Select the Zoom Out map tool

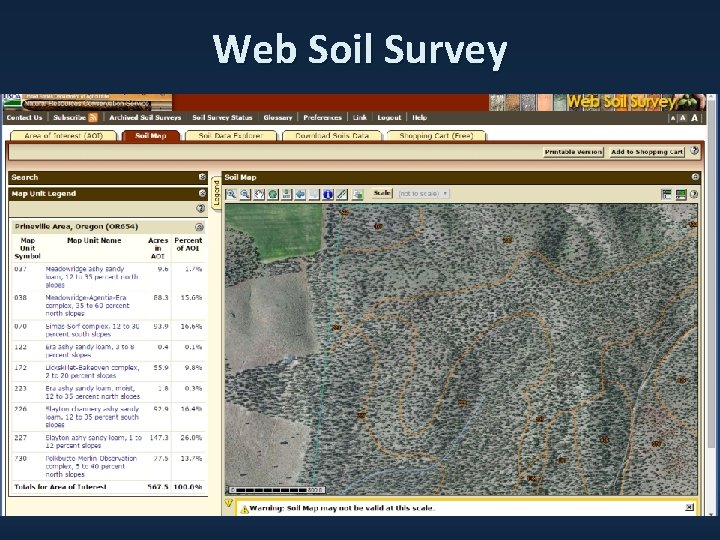pyautogui.click(x=245, y=194)
